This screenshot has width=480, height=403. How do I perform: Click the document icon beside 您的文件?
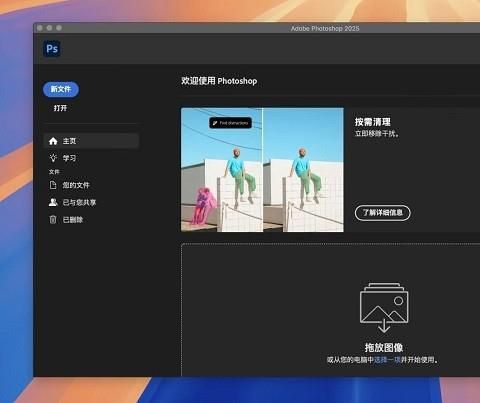point(53,185)
